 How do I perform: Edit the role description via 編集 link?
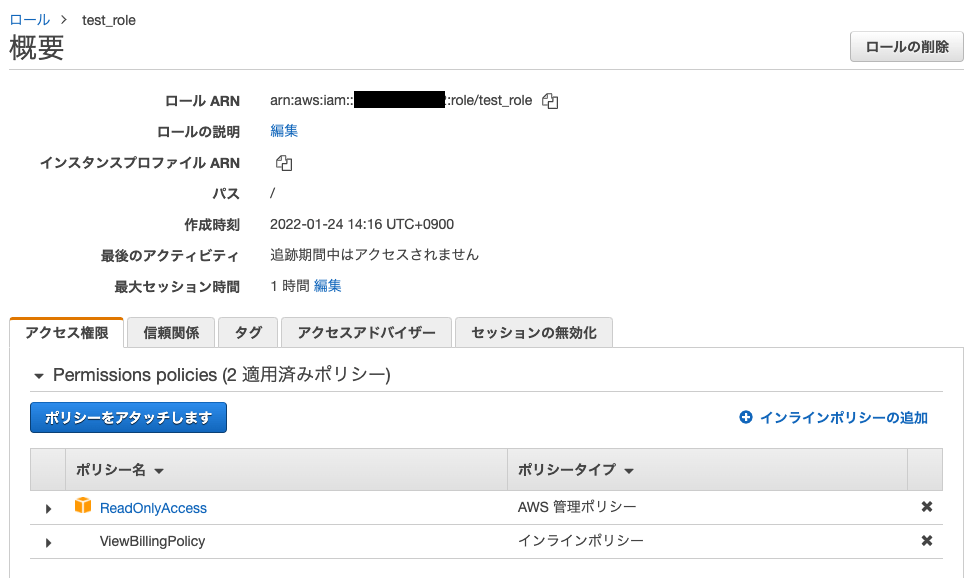[x=284, y=131]
